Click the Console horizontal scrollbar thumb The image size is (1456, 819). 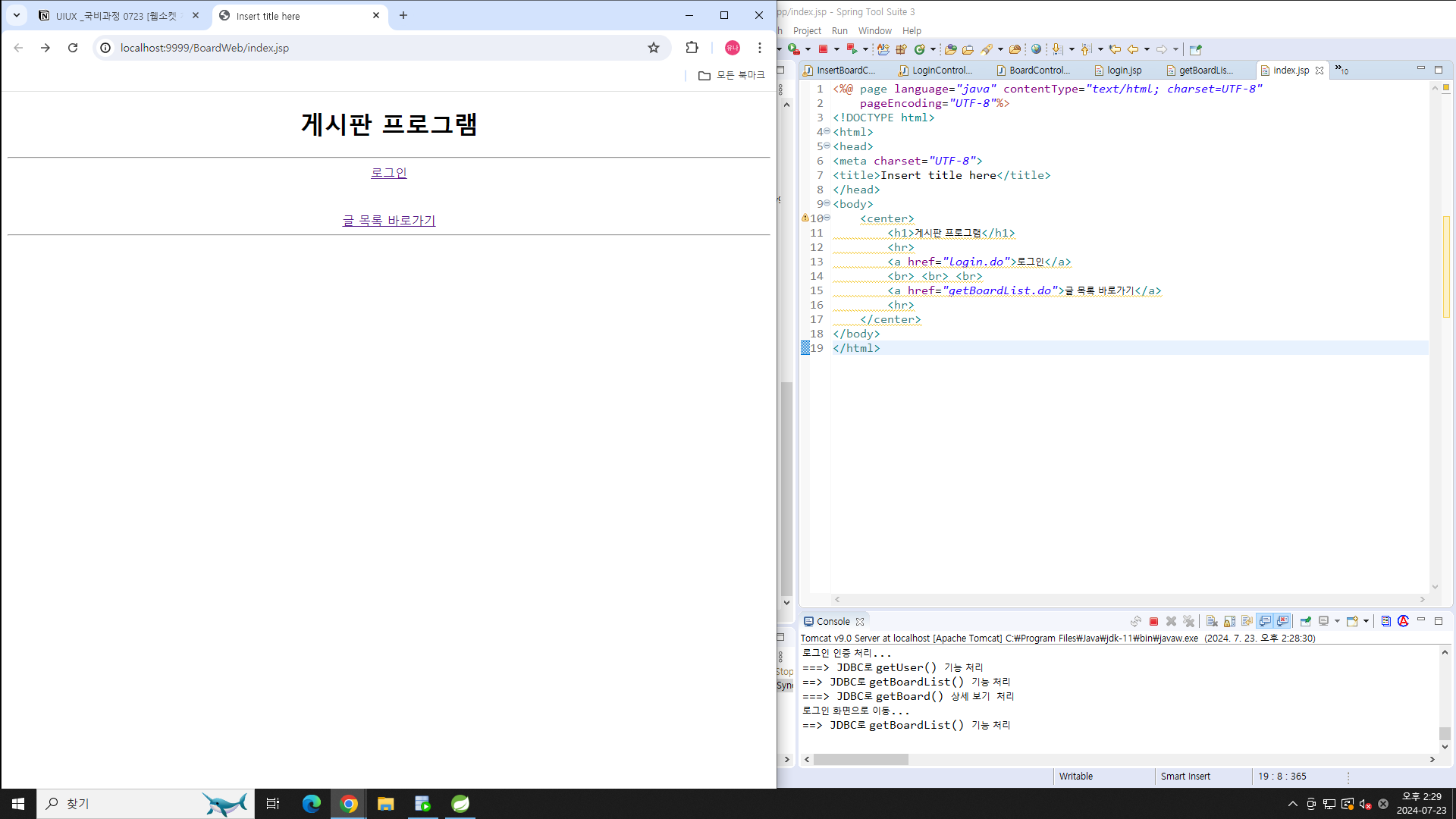861,759
